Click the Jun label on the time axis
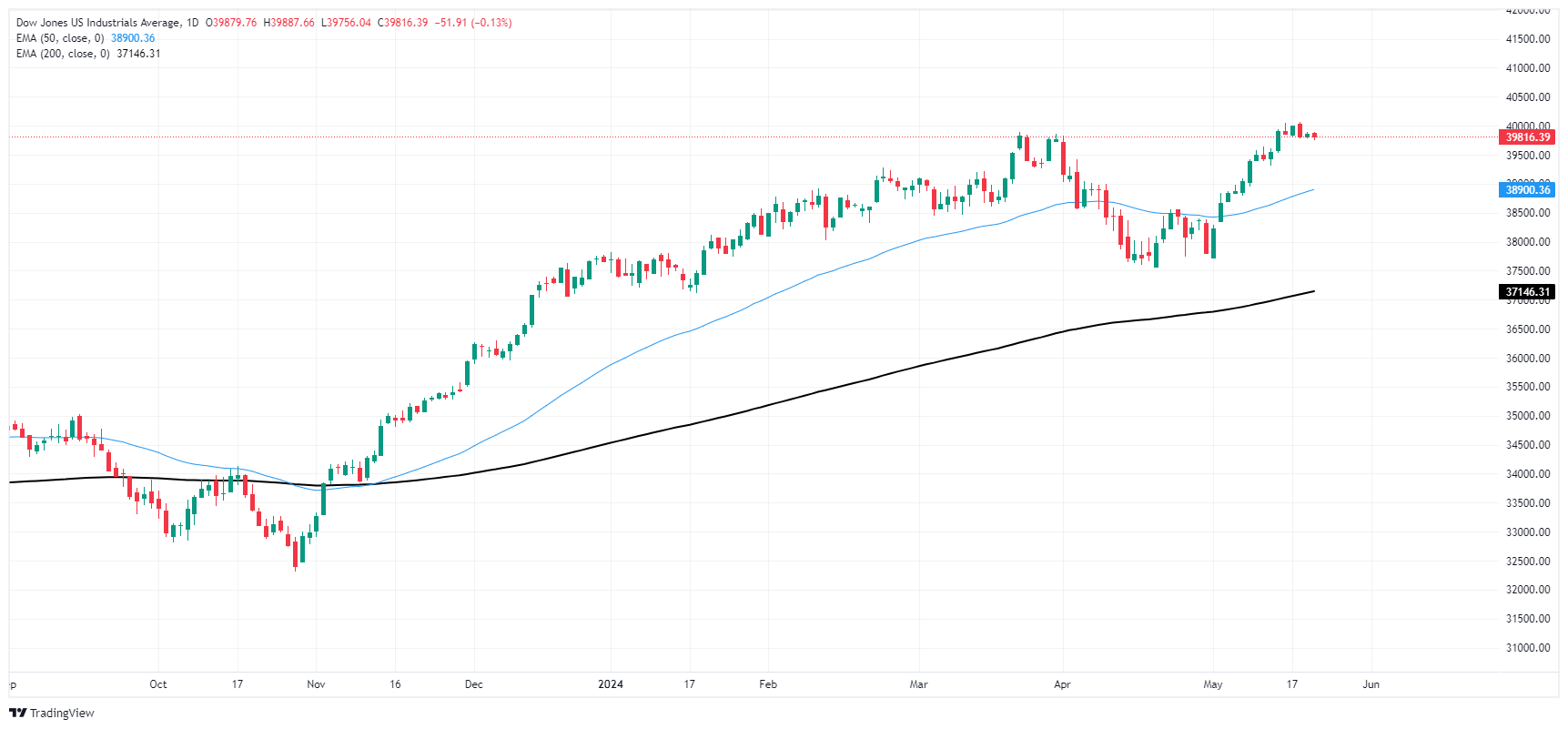This screenshot has width=1568, height=729. [x=1371, y=684]
